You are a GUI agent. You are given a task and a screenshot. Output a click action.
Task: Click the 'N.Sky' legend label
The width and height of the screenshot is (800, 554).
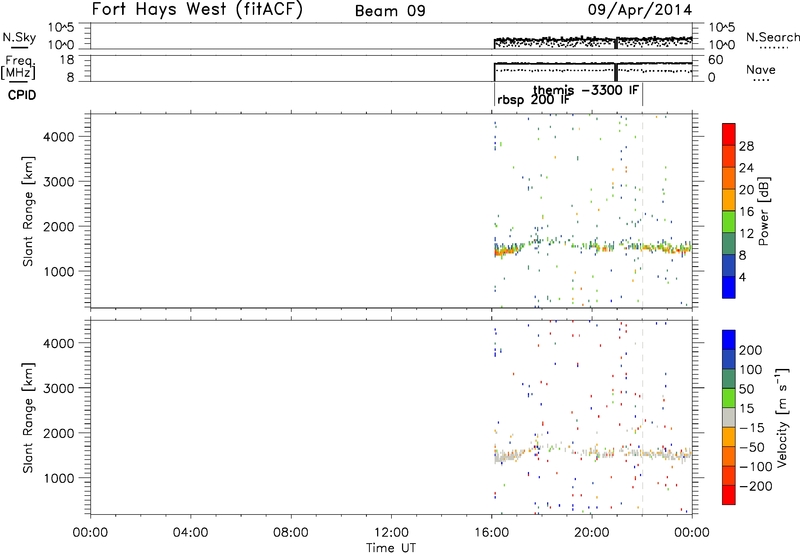coord(19,37)
